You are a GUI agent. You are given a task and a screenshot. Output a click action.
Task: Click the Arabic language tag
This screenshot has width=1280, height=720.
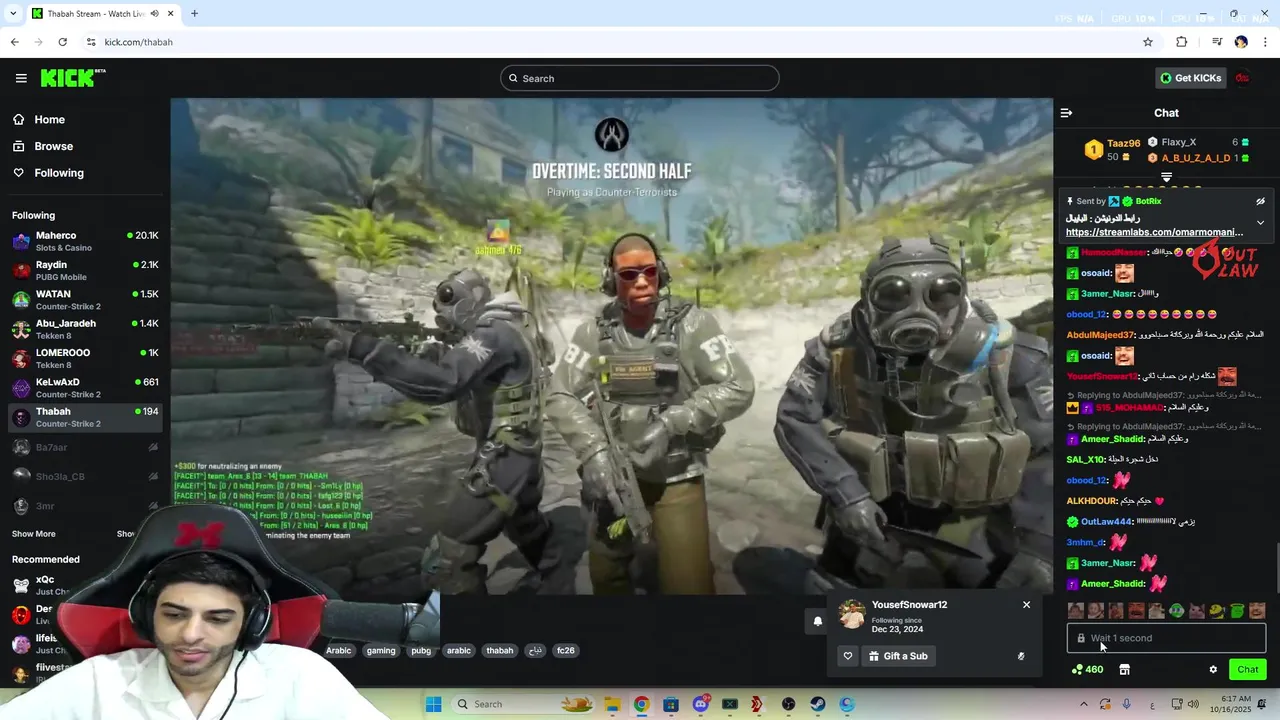(339, 650)
